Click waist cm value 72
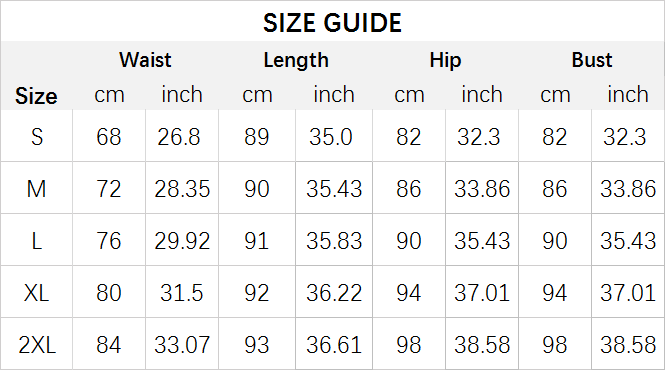The height and width of the screenshot is (371, 666). pyautogui.click(x=109, y=189)
